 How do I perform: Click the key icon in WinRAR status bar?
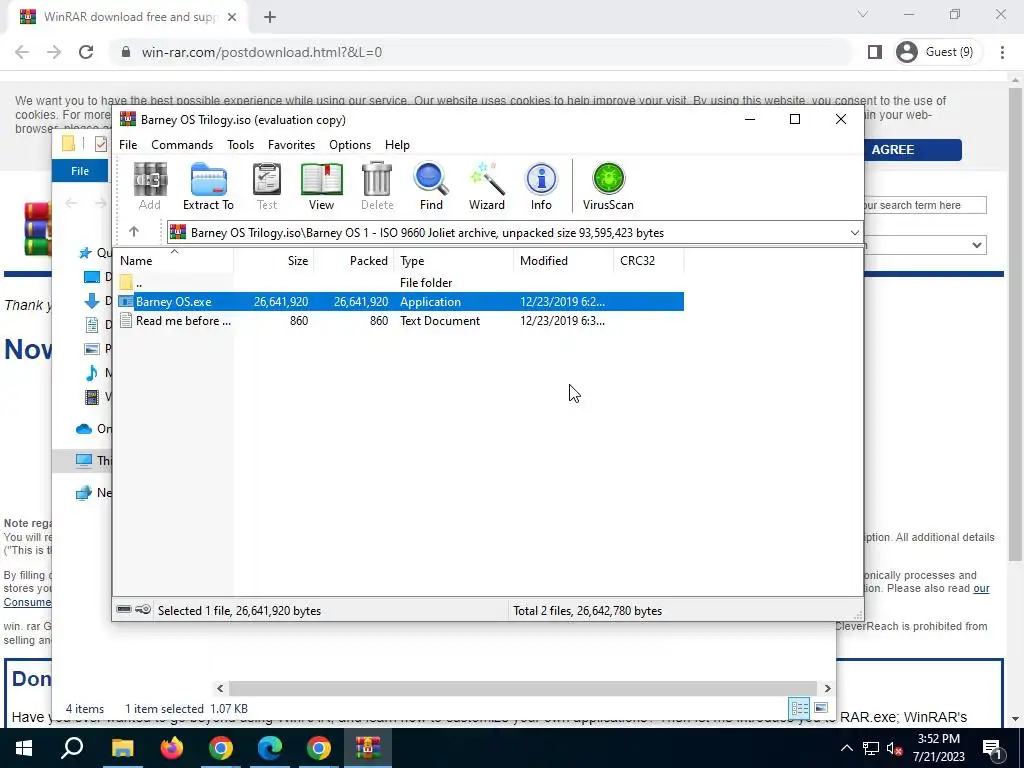pyautogui.click(x=143, y=609)
